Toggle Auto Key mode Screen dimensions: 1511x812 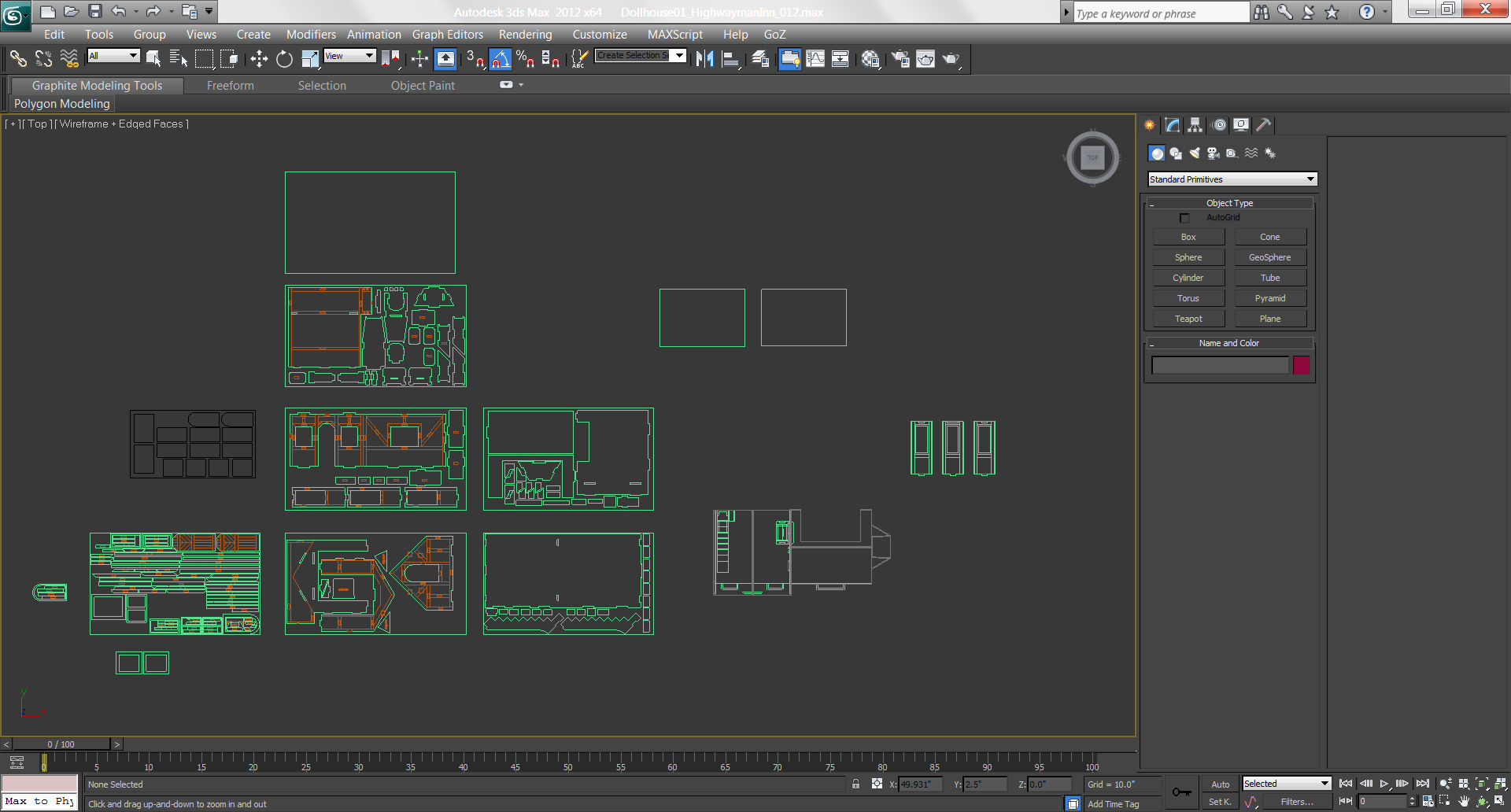coord(1220,784)
